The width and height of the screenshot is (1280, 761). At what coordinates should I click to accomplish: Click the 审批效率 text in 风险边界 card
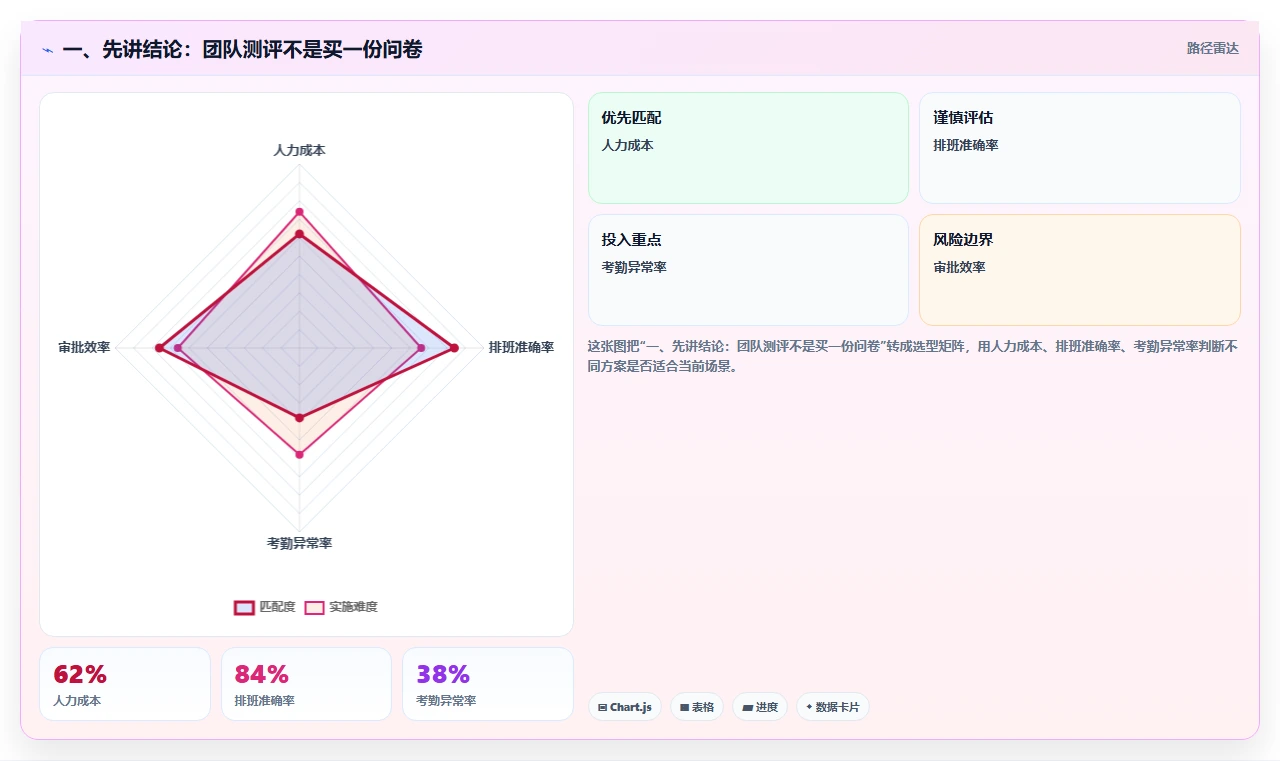[x=959, y=268]
